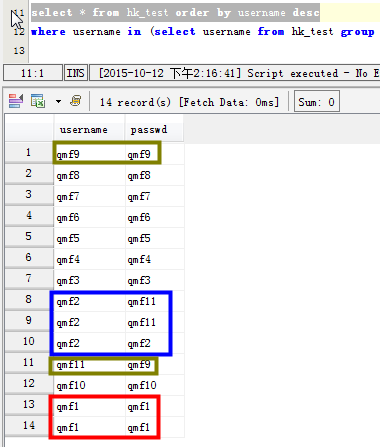Sort by the username column header
The image size is (380, 447).
click(89, 129)
